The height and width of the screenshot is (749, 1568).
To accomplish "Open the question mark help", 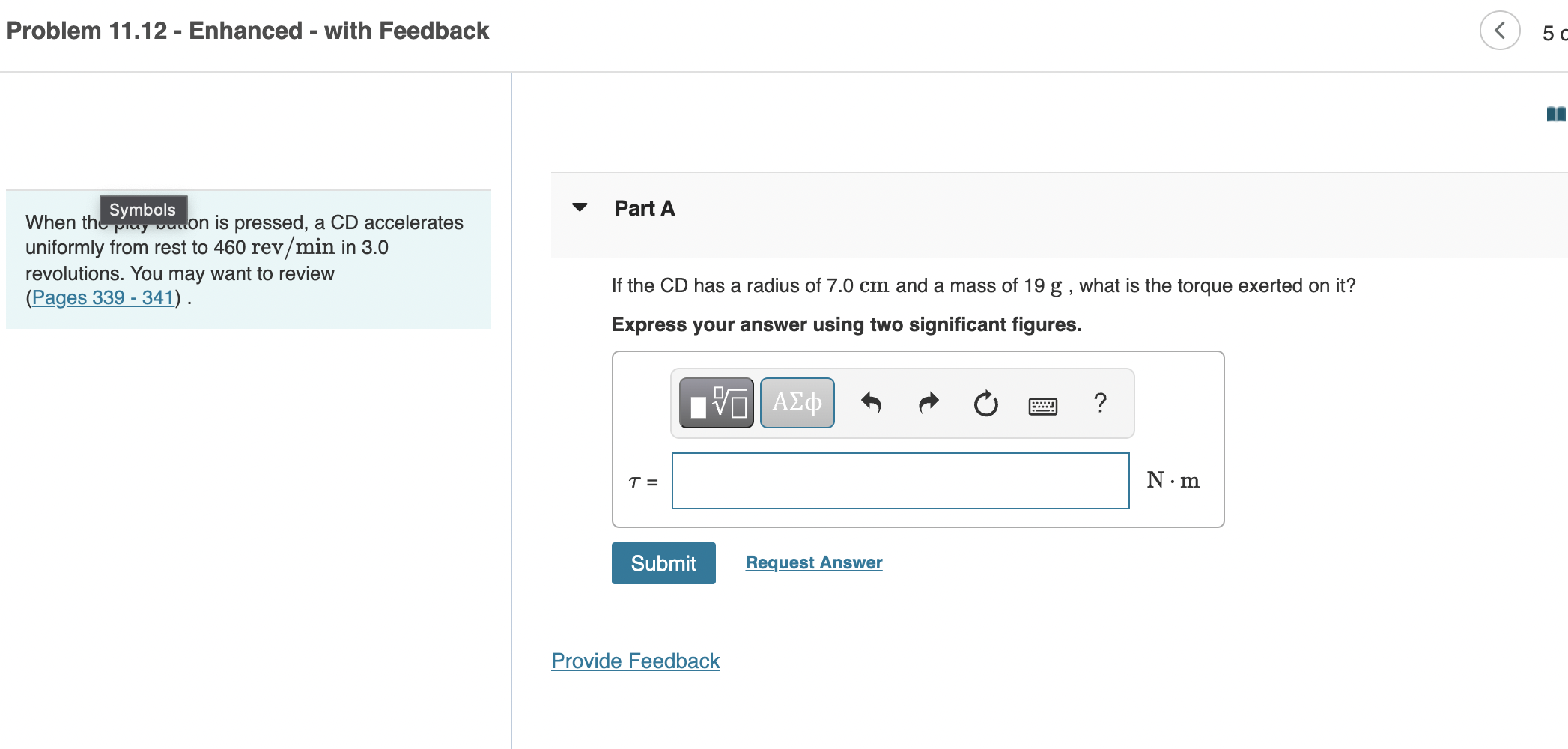I will (1100, 403).
